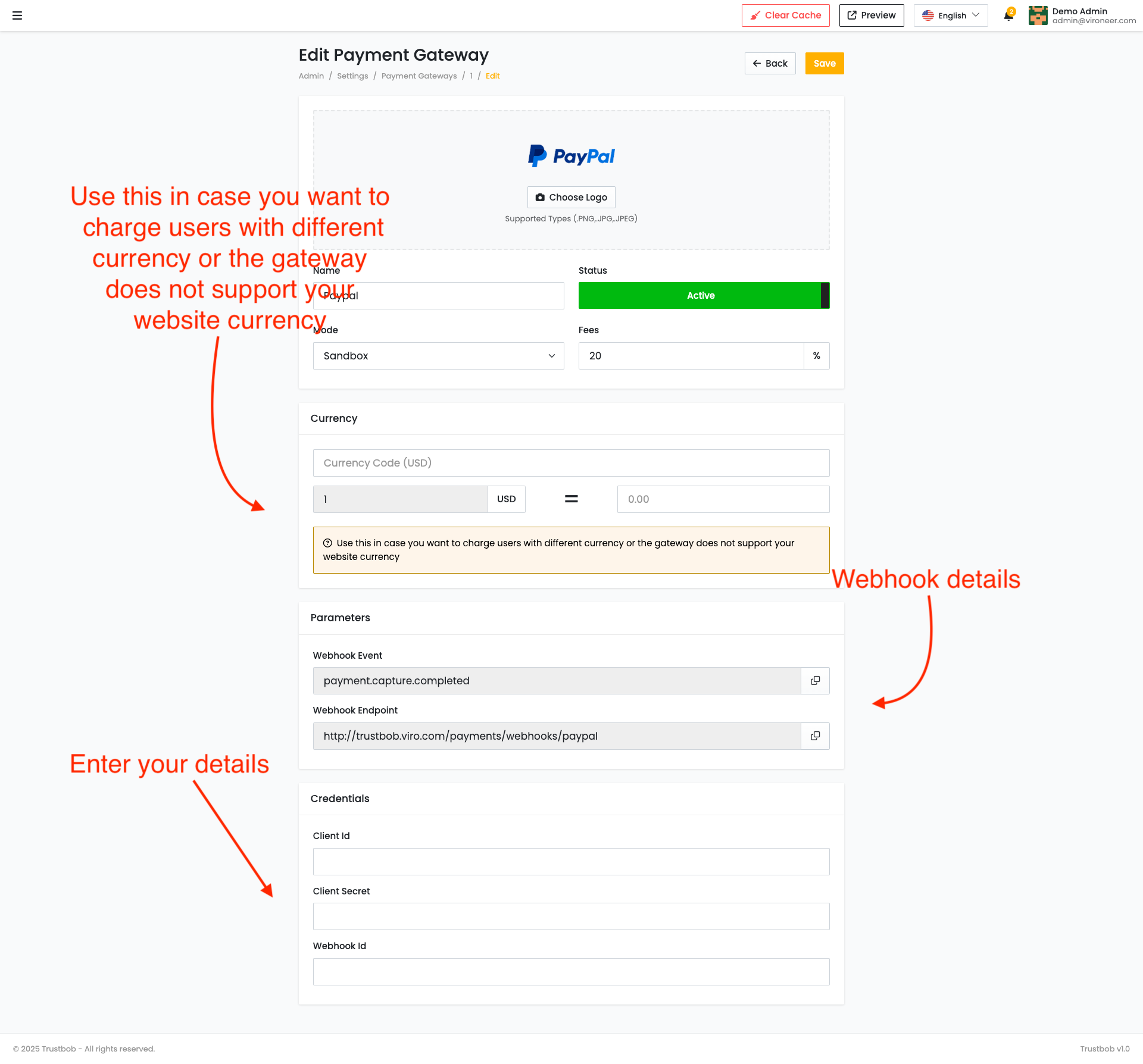The image size is (1143, 1064).
Task: Open the Preview link button
Action: [x=872, y=15]
